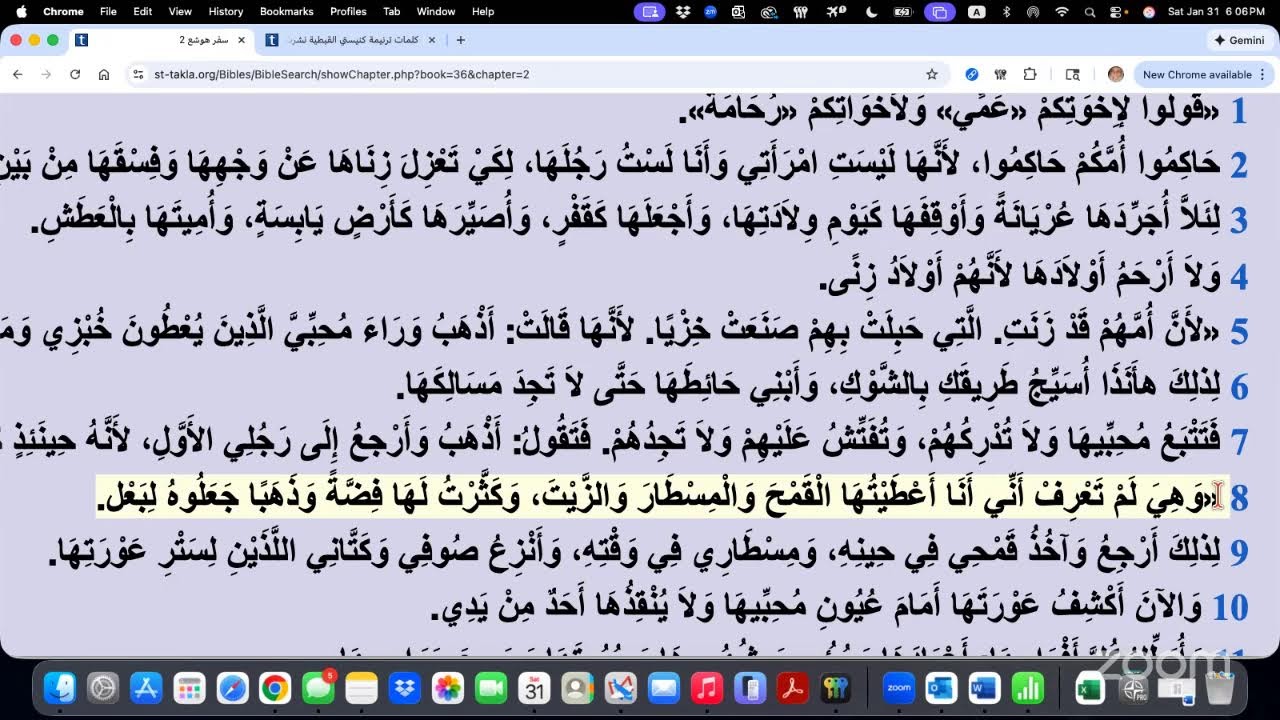Image resolution: width=1280 pixels, height=720 pixels.
Task: Click verse number 1
Action: [1239, 111]
